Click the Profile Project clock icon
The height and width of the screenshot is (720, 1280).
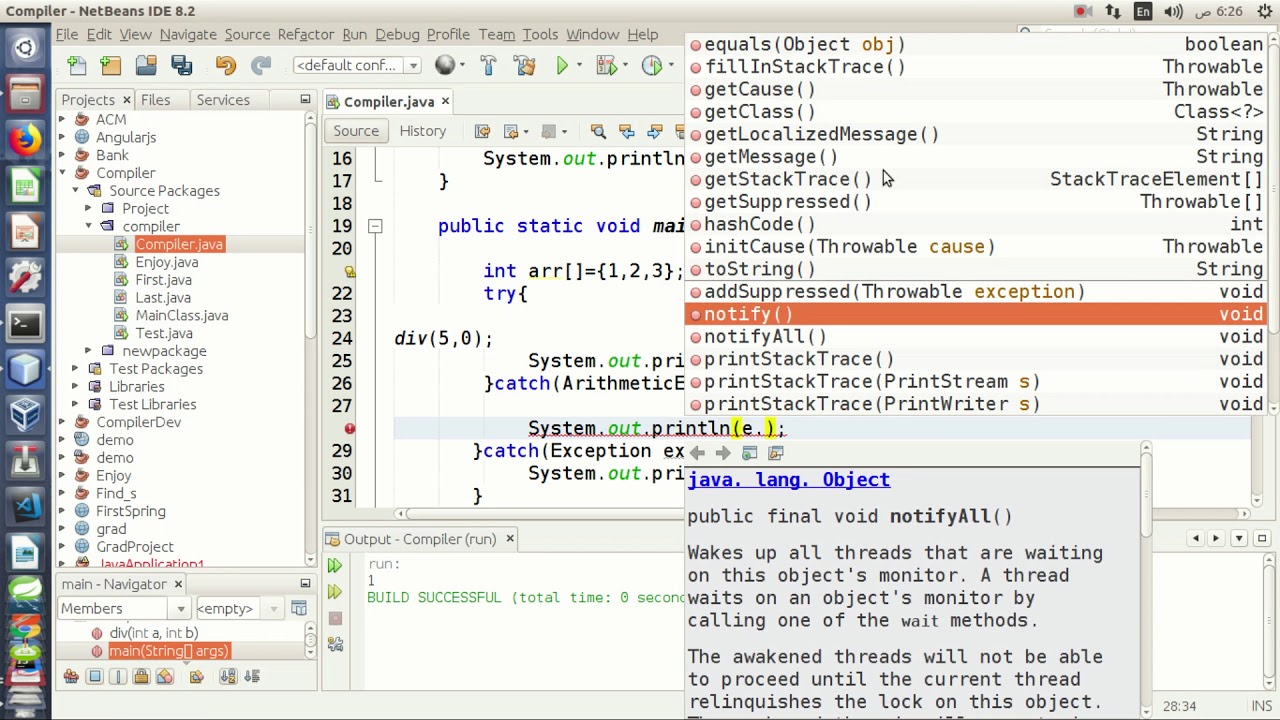coord(652,66)
